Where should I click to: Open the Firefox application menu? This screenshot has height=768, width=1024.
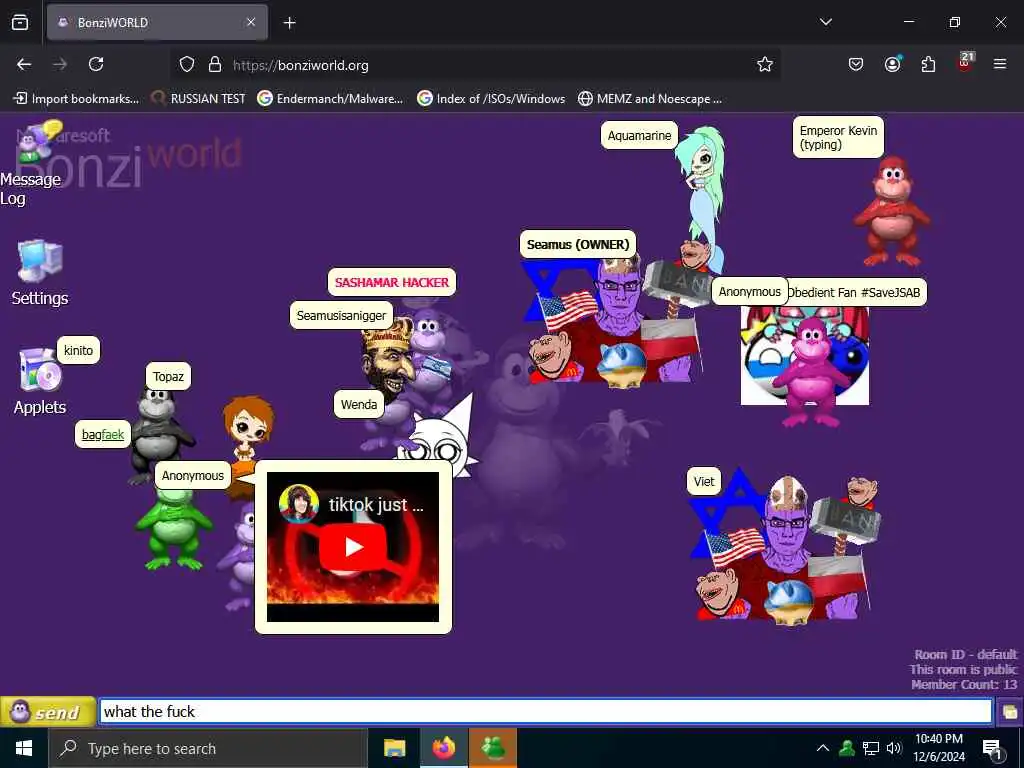tap(1000, 64)
